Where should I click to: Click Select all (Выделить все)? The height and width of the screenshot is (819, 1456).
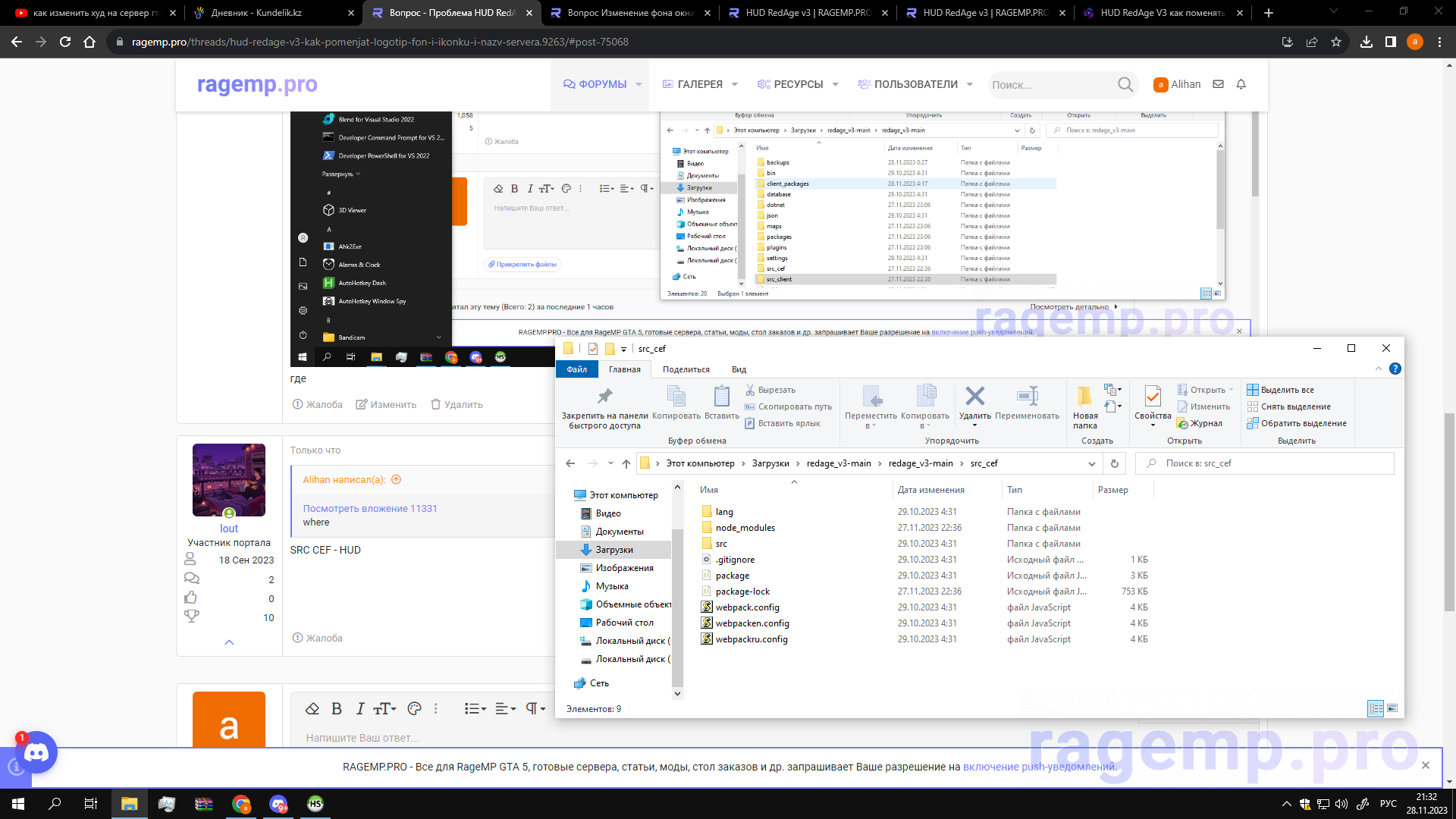[1287, 390]
